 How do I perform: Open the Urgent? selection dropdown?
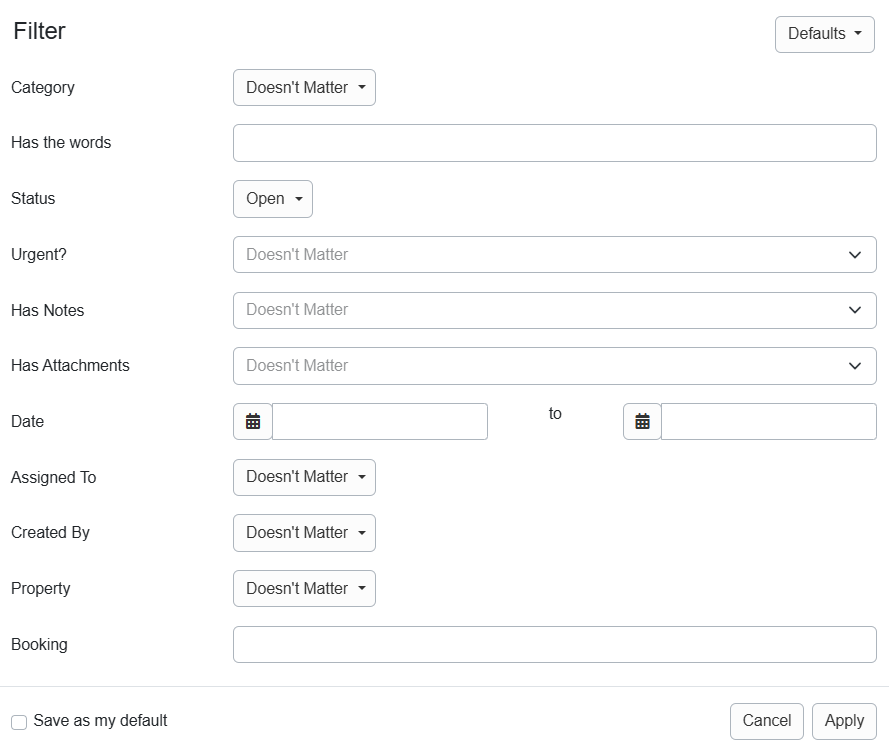point(554,254)
